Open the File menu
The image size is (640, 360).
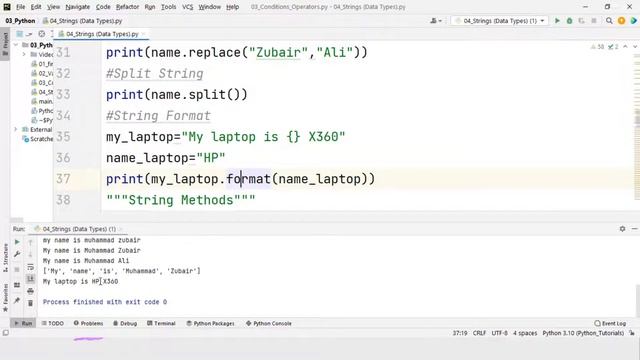coord(20,7)
